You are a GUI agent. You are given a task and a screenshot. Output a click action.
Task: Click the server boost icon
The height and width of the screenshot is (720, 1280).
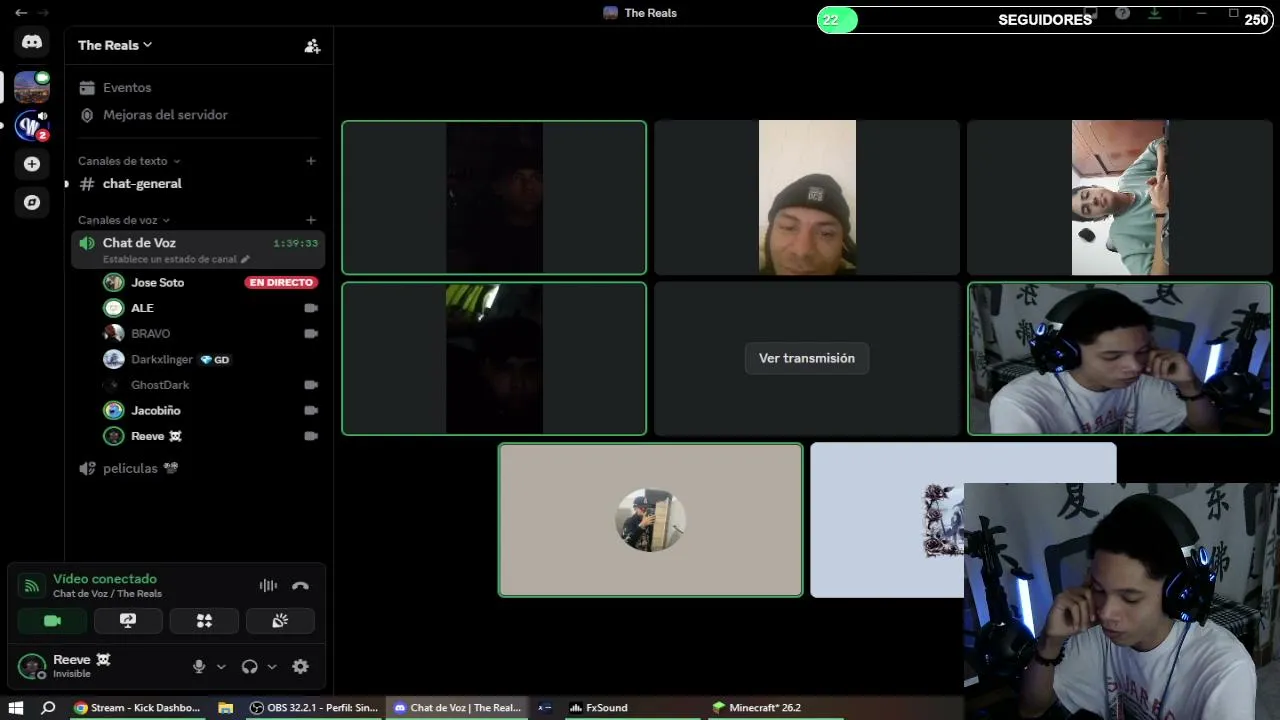87,115
